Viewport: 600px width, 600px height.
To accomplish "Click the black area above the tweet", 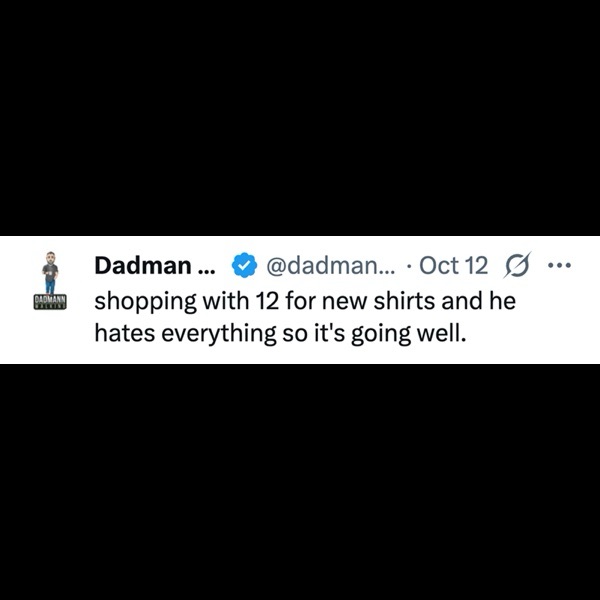I will pos(300,118).
